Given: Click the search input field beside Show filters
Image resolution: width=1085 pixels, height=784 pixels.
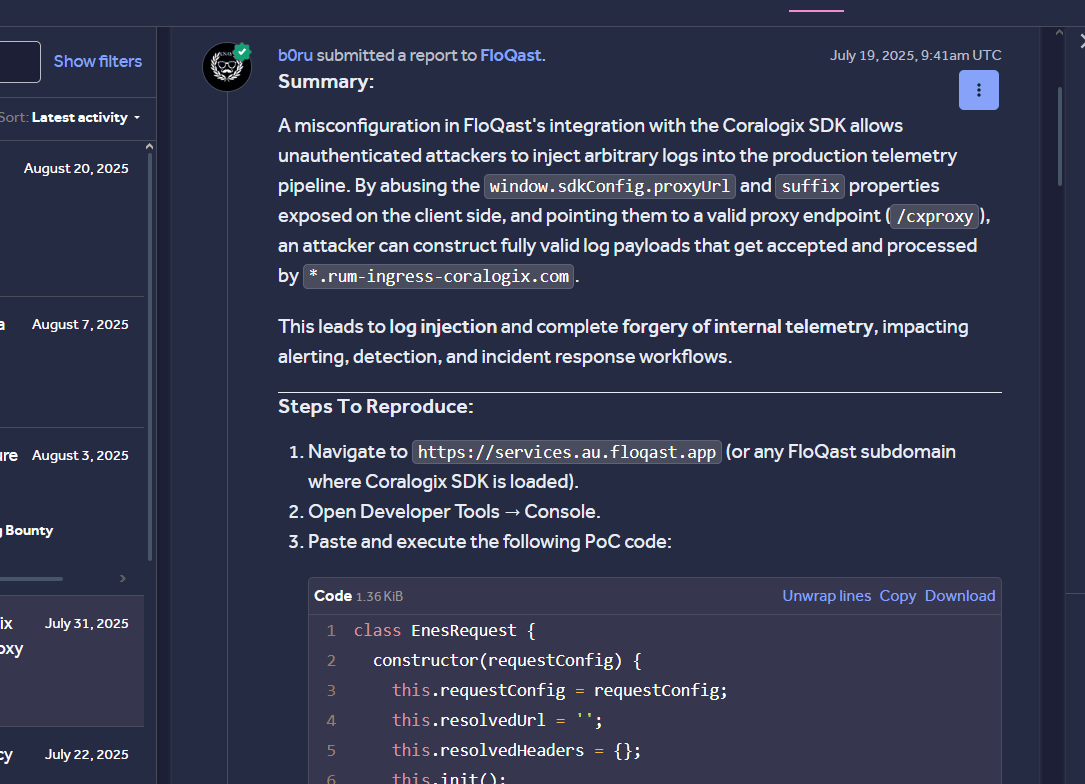Looking at the screenshot, I should [19, 62].
